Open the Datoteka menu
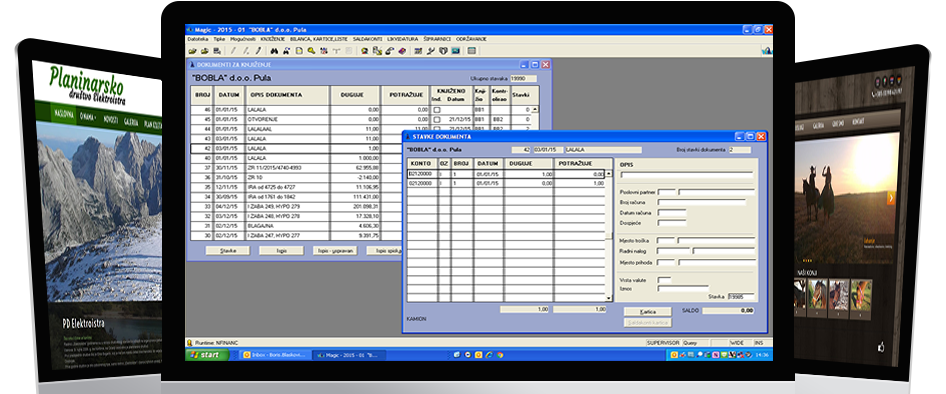 (197, 39)
